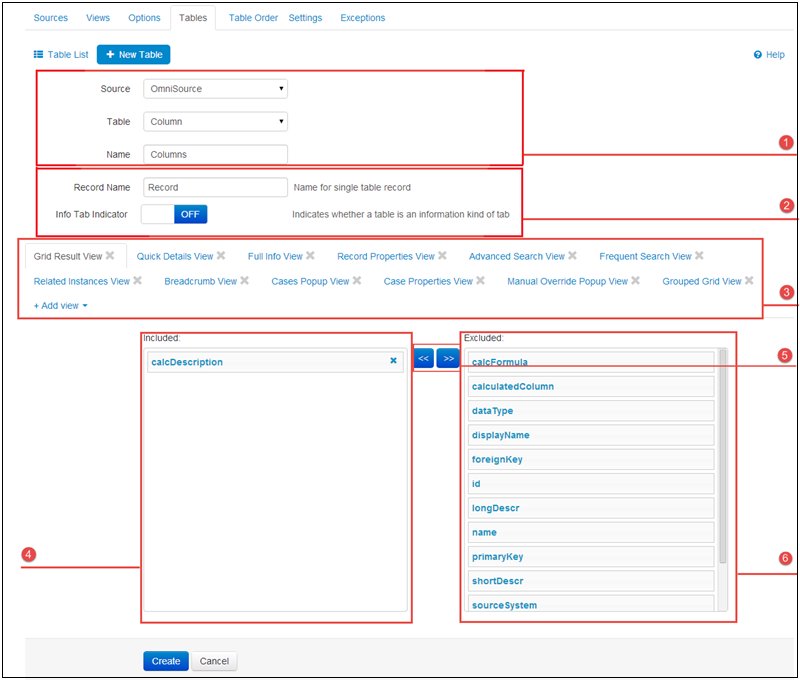Expand the Table dropdown
Image resolution: width=800 pixels, height=680 pixels.
click(x=215, y=122)
